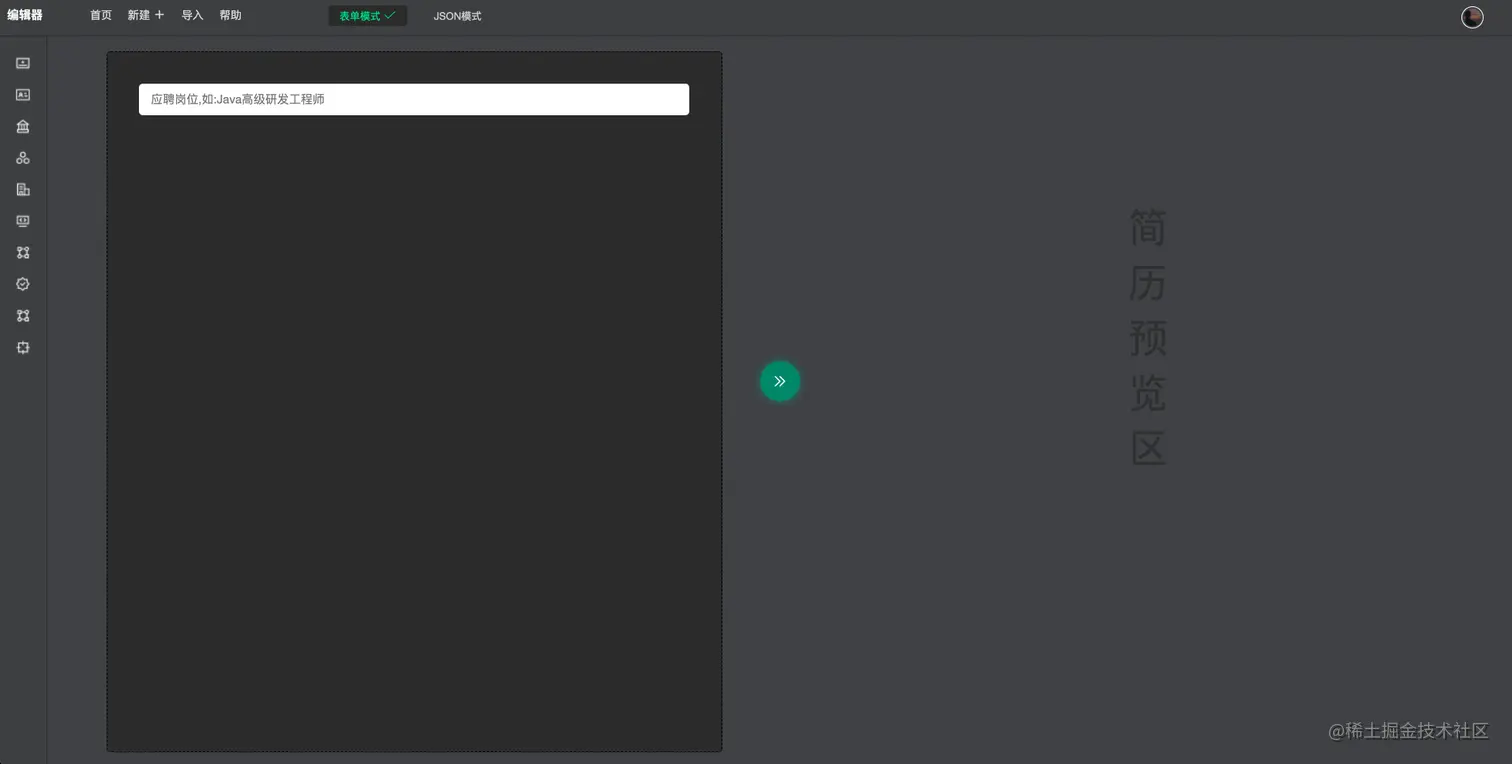Click the green double-arrow preview button

pos(780,381)
